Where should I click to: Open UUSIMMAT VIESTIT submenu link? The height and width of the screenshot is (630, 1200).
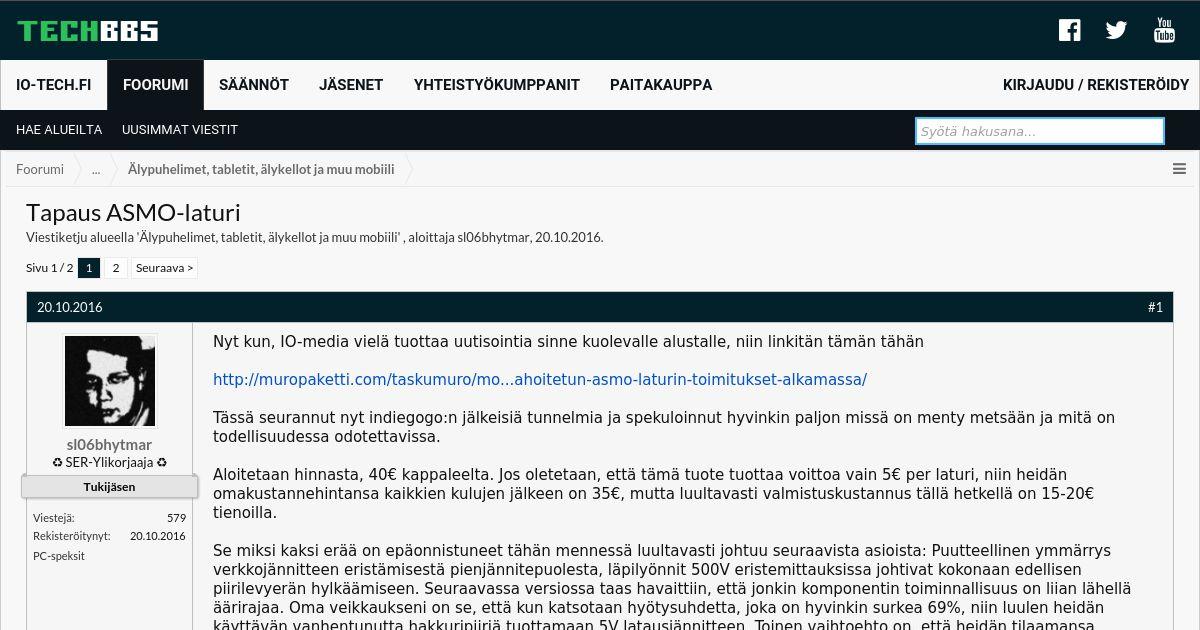(180, 130)
